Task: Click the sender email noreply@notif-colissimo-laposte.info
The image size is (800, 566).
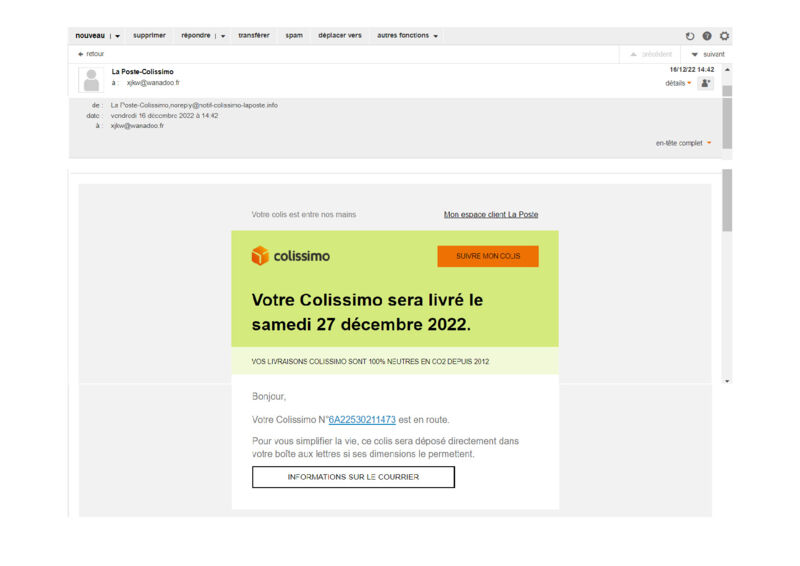Action: coord(224,105)
